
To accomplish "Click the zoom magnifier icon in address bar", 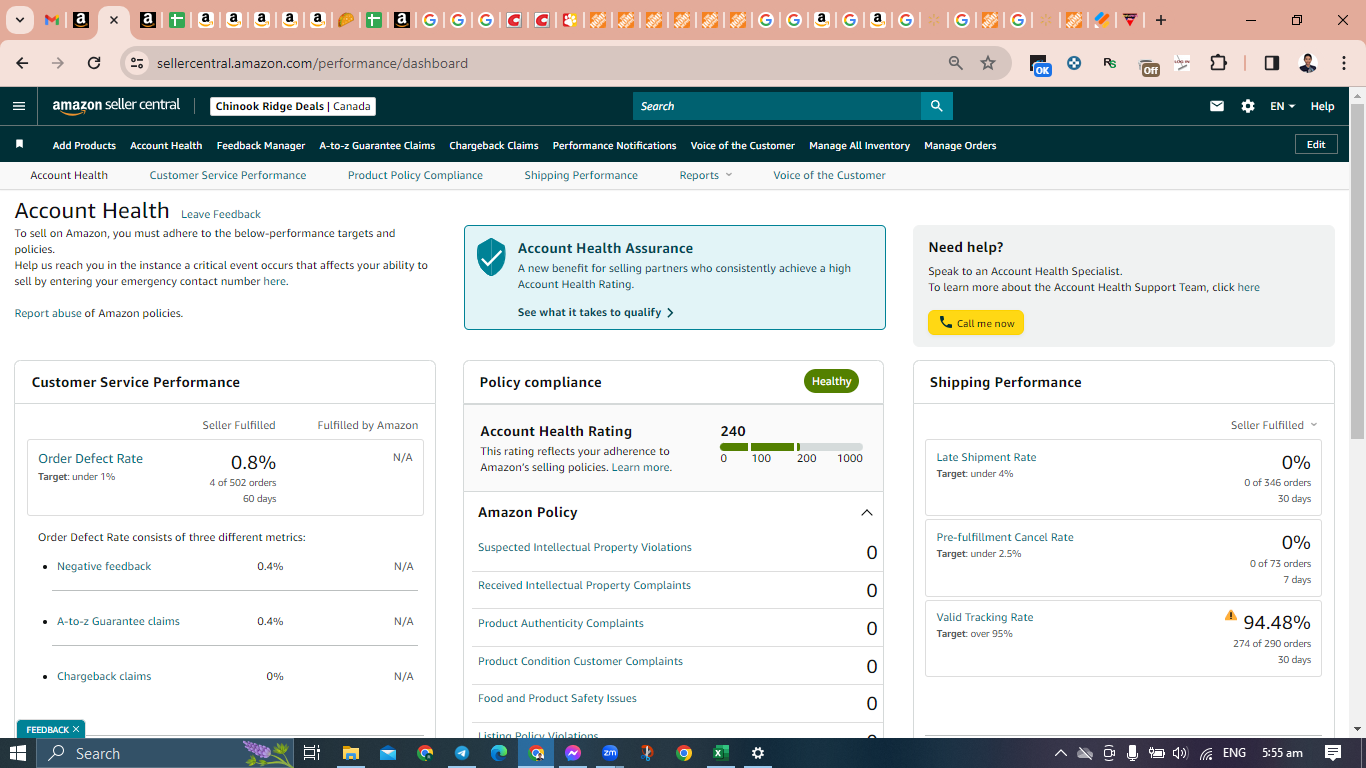I will click(x=956, y=63).
